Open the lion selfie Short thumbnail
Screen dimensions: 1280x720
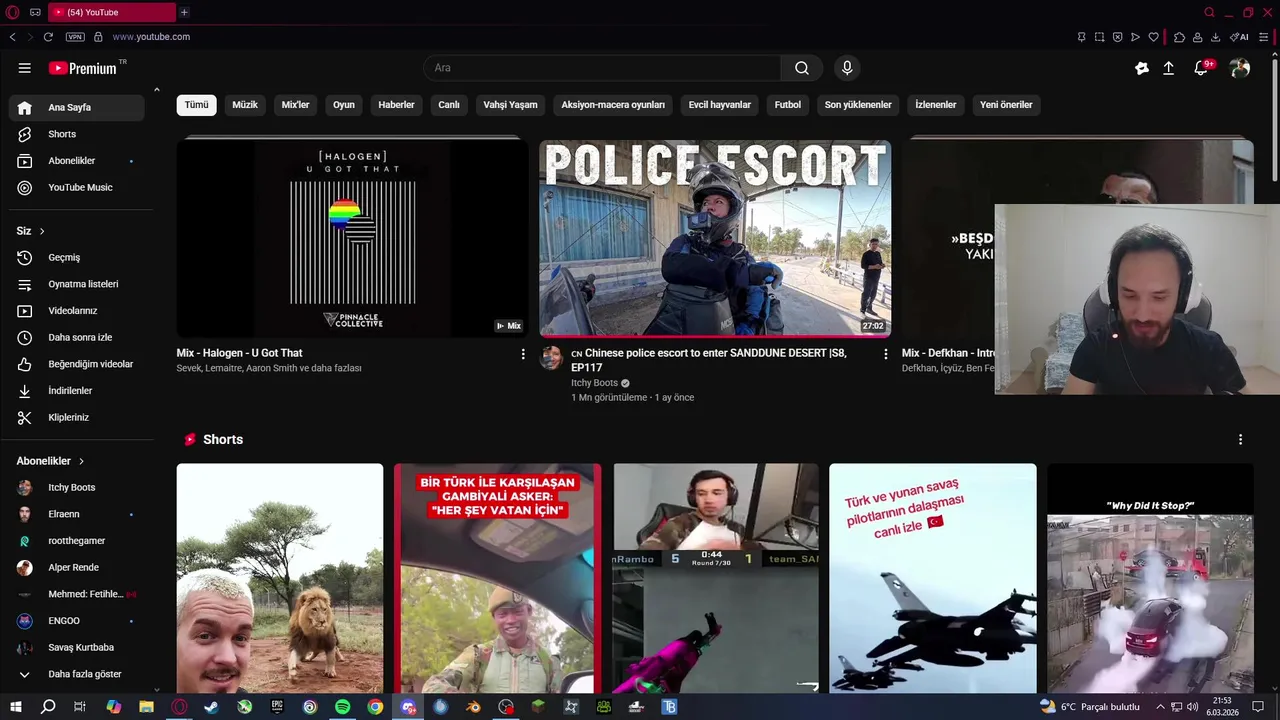[280, 578]
